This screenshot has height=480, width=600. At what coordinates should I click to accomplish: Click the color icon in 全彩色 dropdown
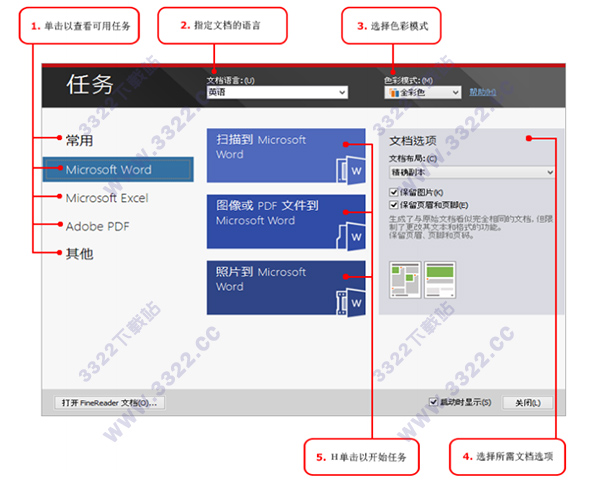[x=394, y=93]
